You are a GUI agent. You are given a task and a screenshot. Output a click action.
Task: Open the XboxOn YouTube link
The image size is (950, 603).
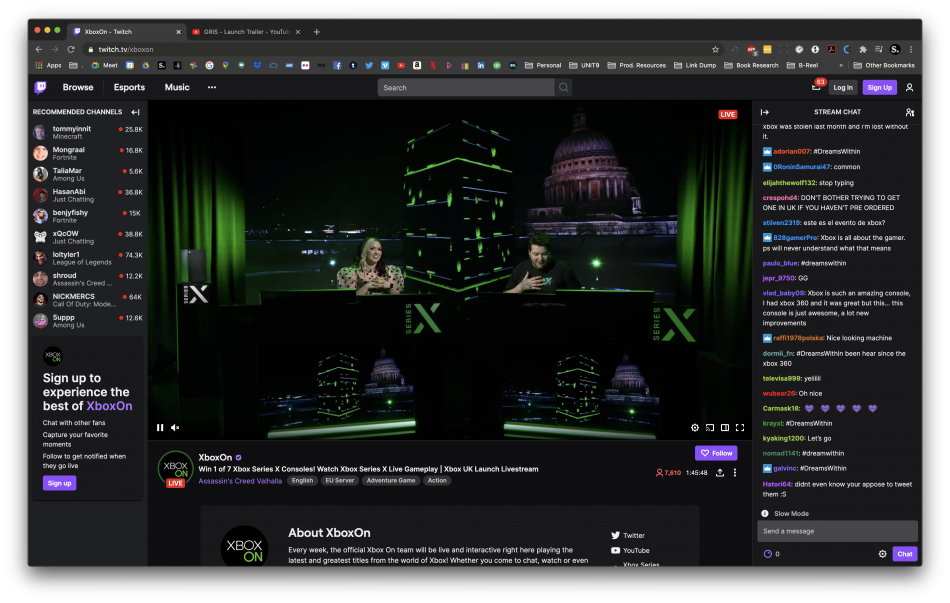click(x=630, y=550)
